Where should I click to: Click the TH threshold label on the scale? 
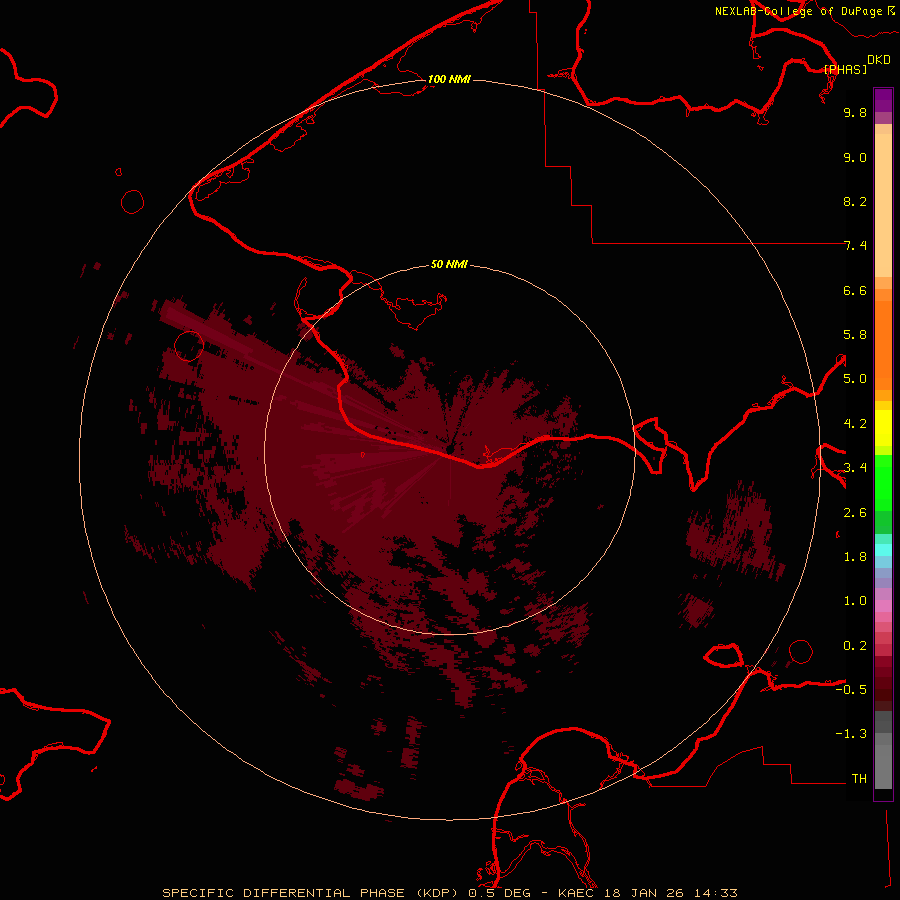(x=859, y=779)
